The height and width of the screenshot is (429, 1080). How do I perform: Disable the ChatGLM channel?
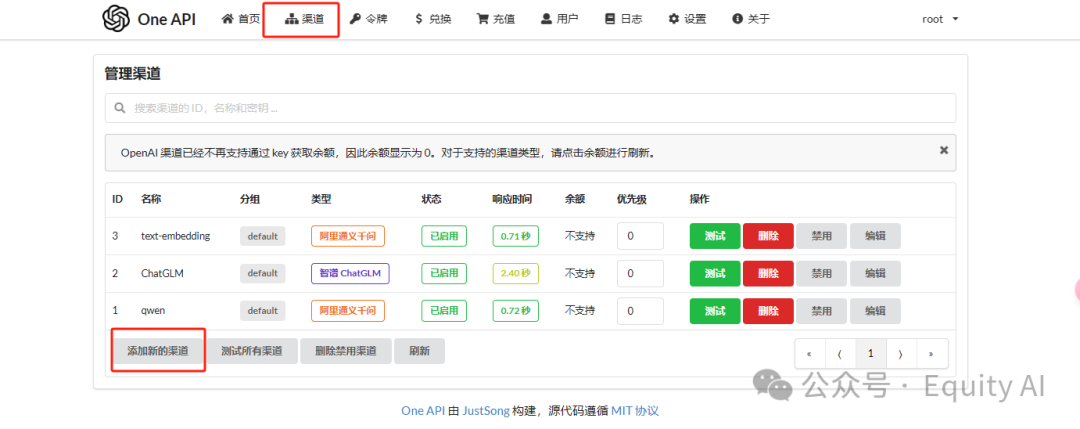tap(822, 273)
